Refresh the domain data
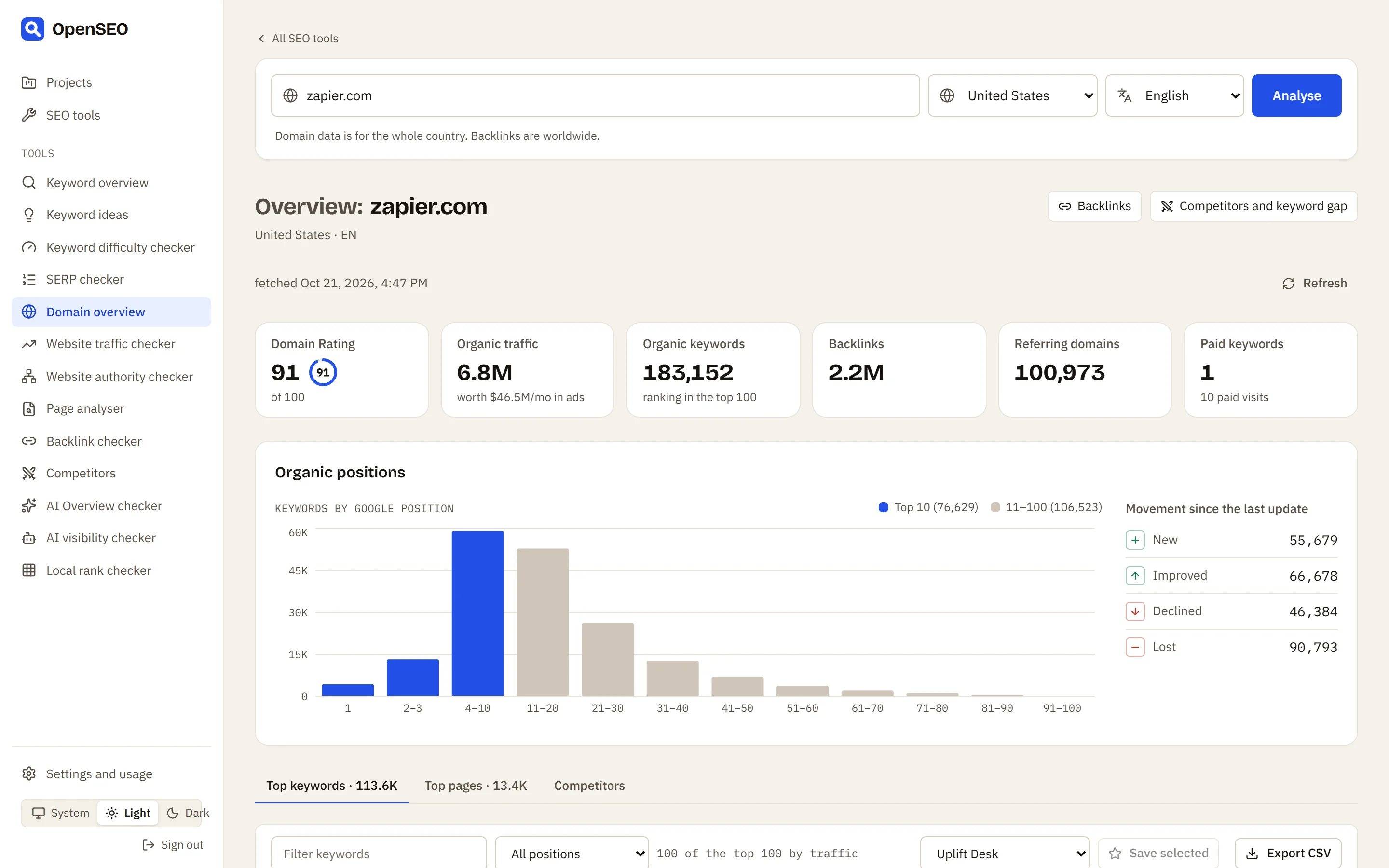1389x868 pixels. pyautogui.click(x=1314, y=283)
